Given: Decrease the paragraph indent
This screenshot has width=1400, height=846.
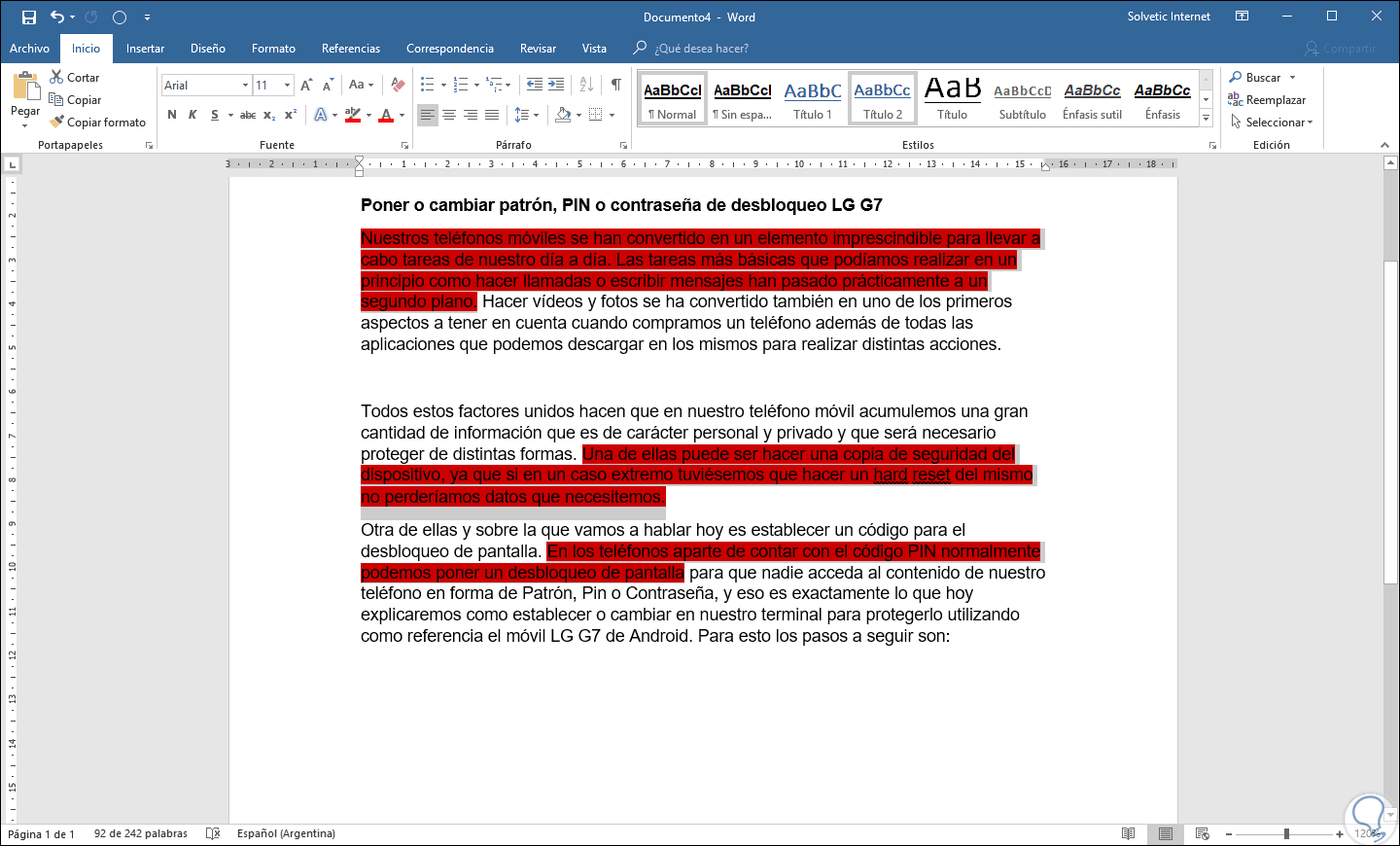Looking at the screenshot, I should 535,86.
